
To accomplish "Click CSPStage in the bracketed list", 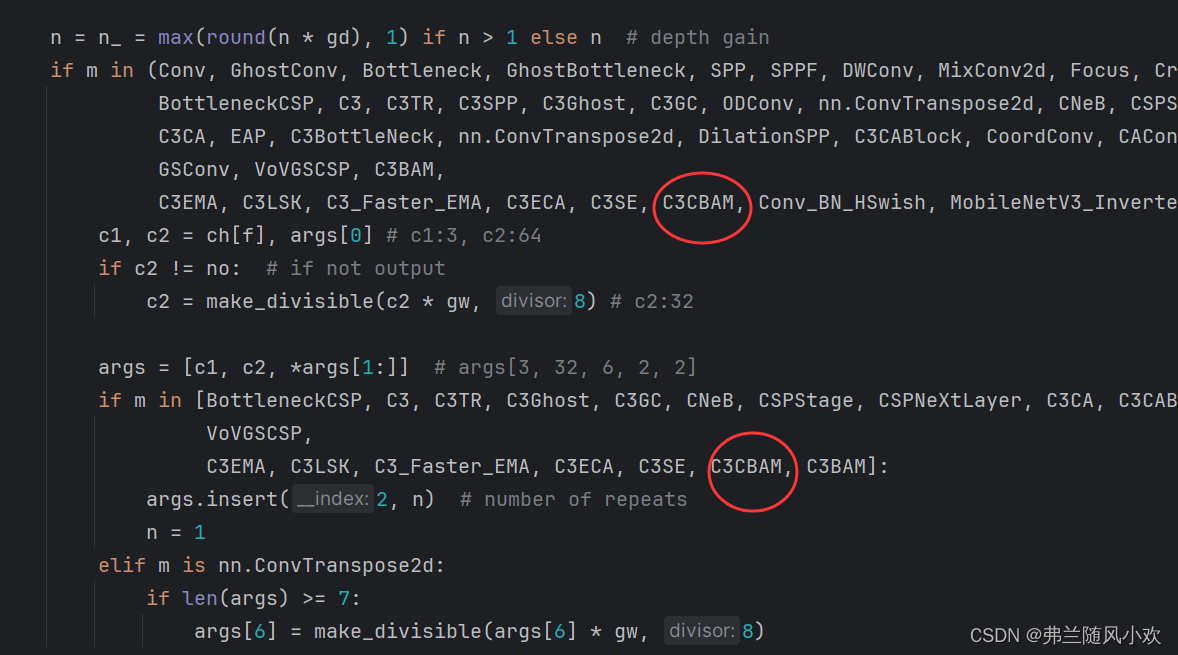I will point(806,400).
